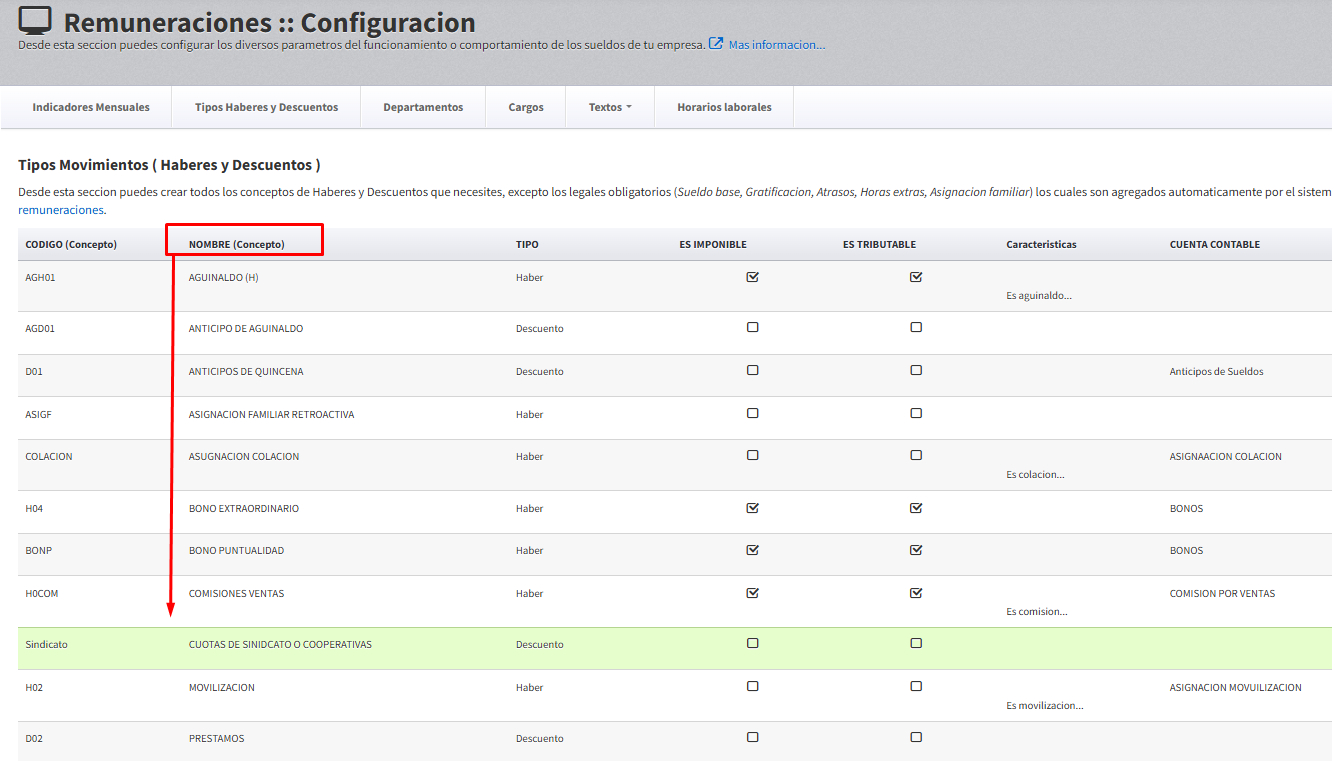Go to the Cargos tab
1332x761 pixels.
pyautogui.click(x=526, y=107)
